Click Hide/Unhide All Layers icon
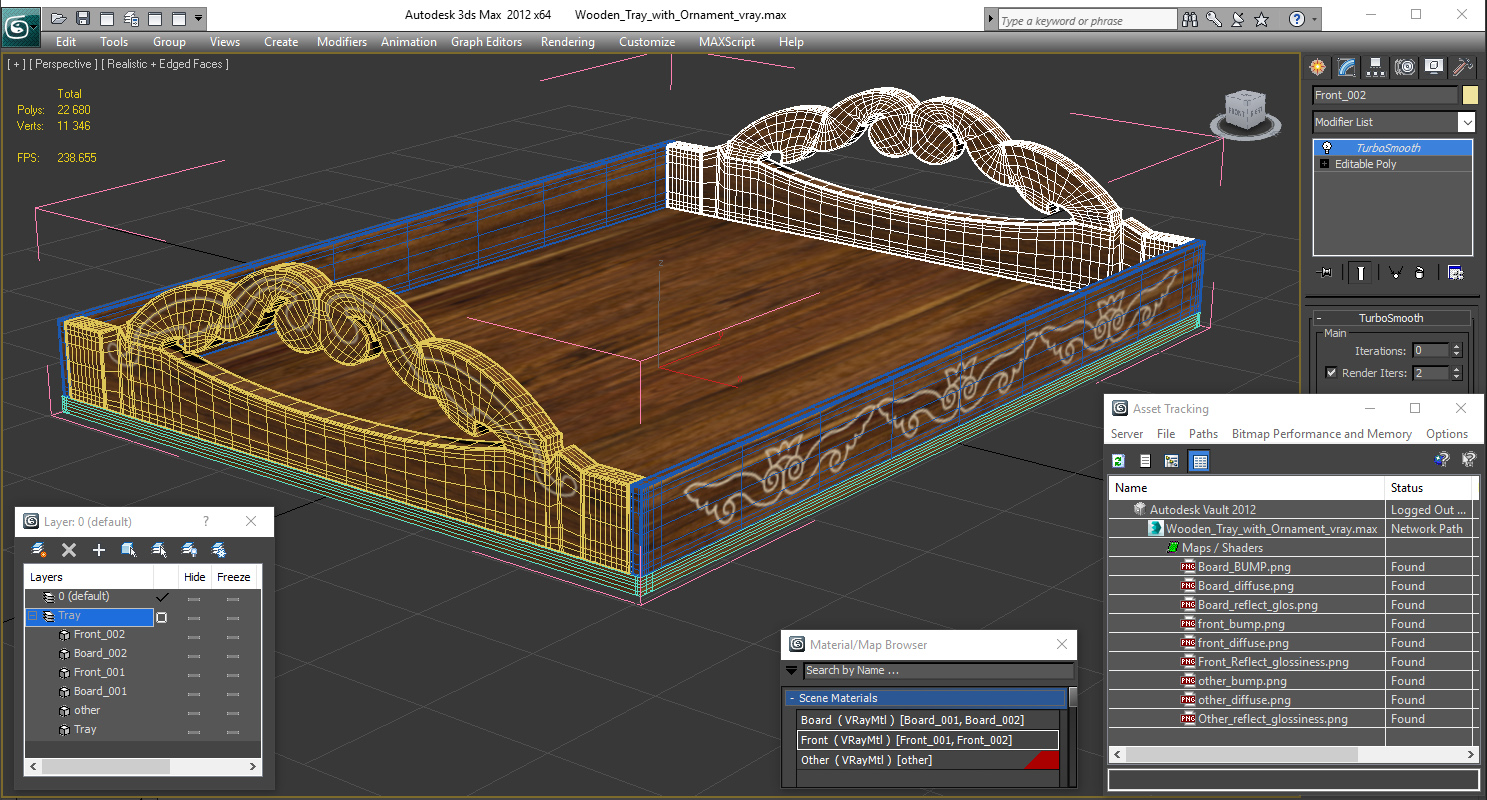 click(189, 550)
